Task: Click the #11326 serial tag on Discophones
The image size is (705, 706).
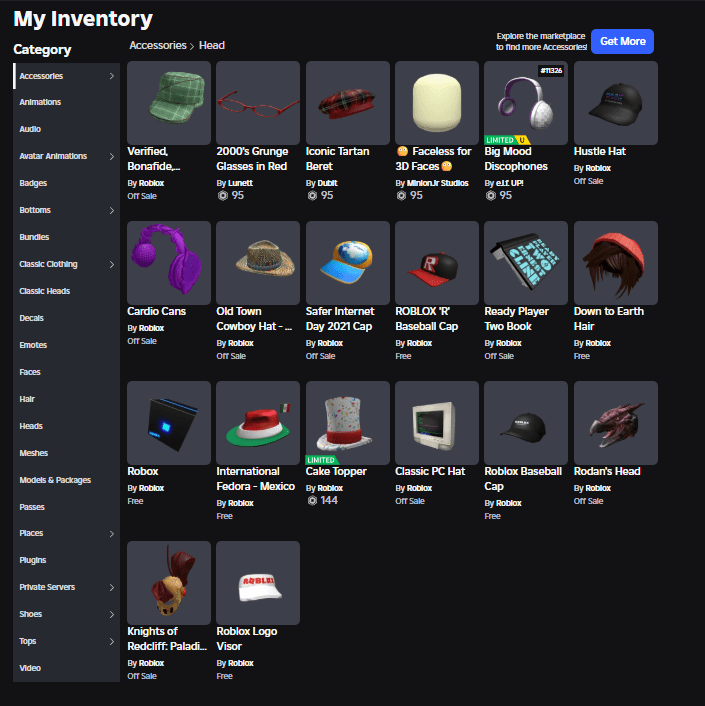Action: [551, 70]
